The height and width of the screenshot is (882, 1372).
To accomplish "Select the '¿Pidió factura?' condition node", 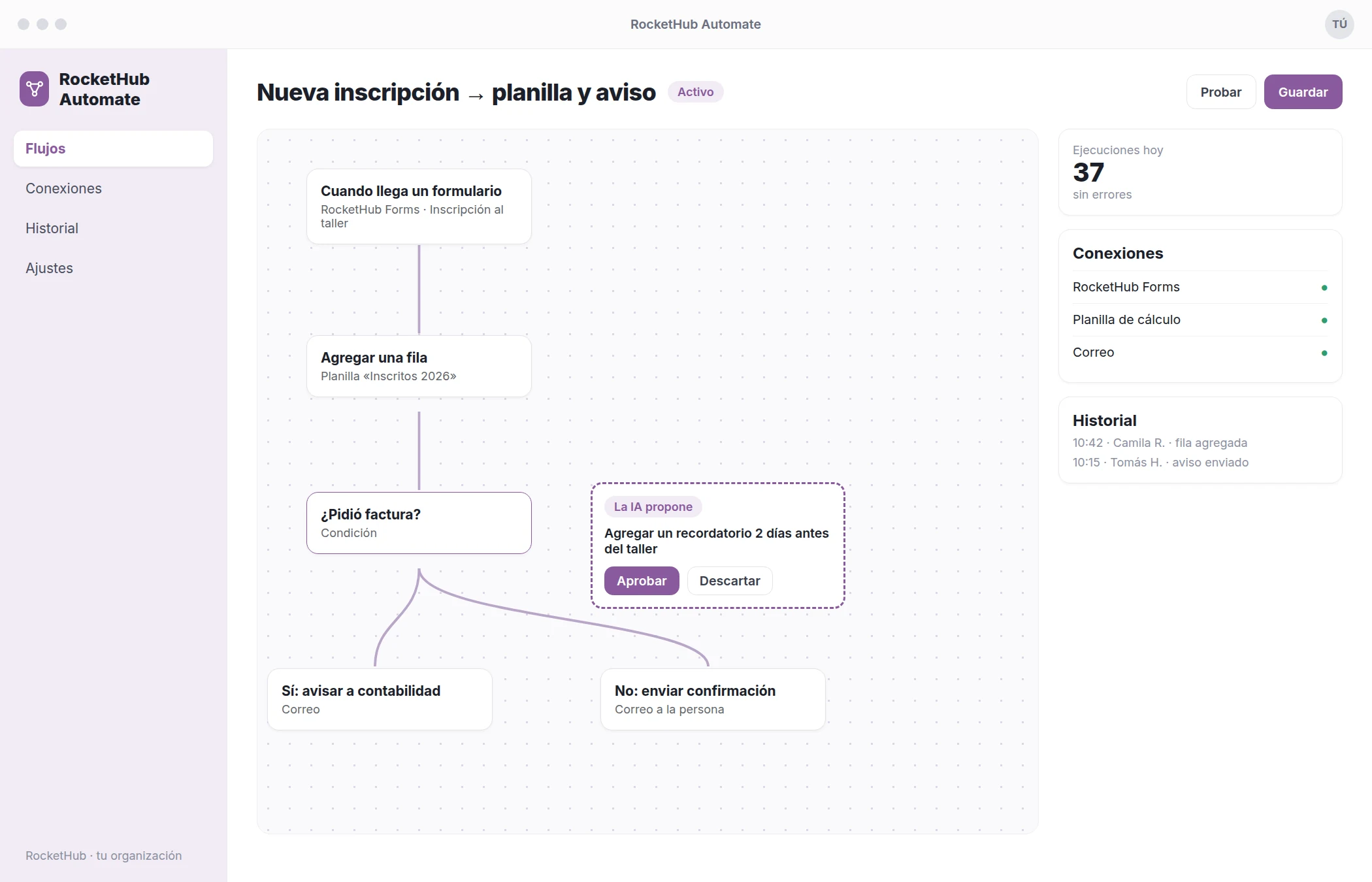I will [x=419, y=523].
